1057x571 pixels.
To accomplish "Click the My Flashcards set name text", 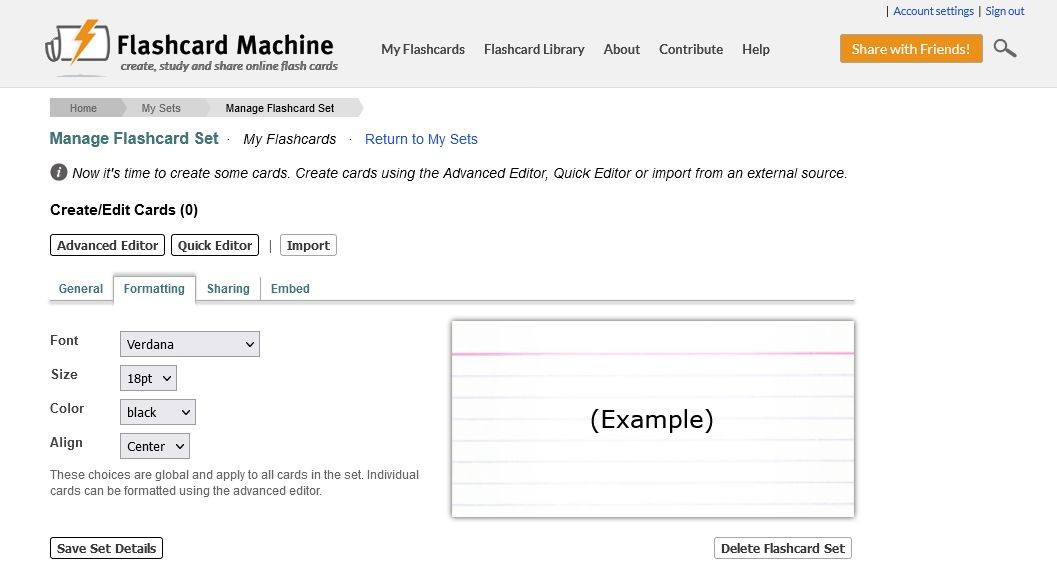I will pos(290,139).
